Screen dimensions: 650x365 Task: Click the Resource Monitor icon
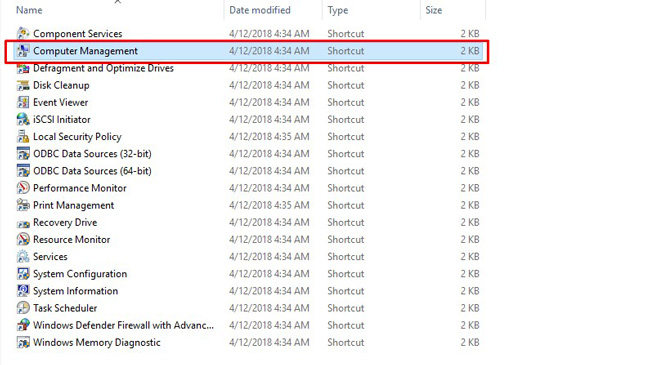click(23, 239)
